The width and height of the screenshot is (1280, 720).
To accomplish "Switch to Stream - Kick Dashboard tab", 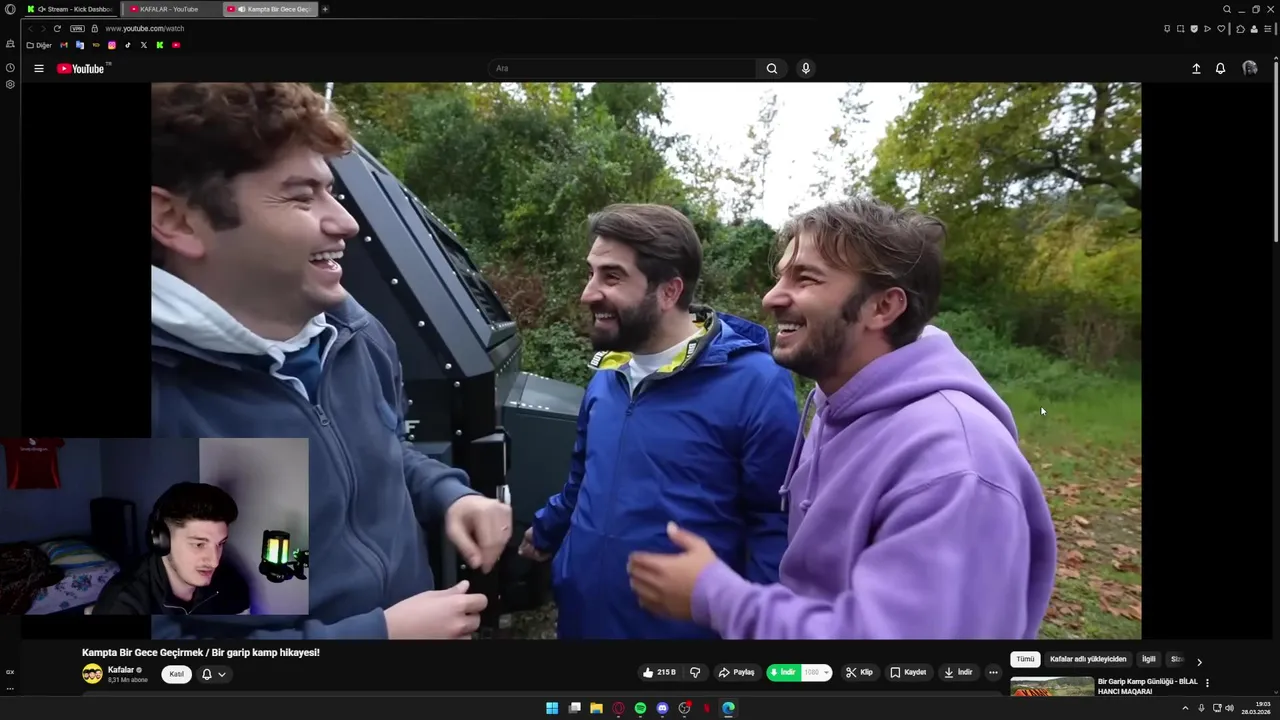I will coord(71,9).
